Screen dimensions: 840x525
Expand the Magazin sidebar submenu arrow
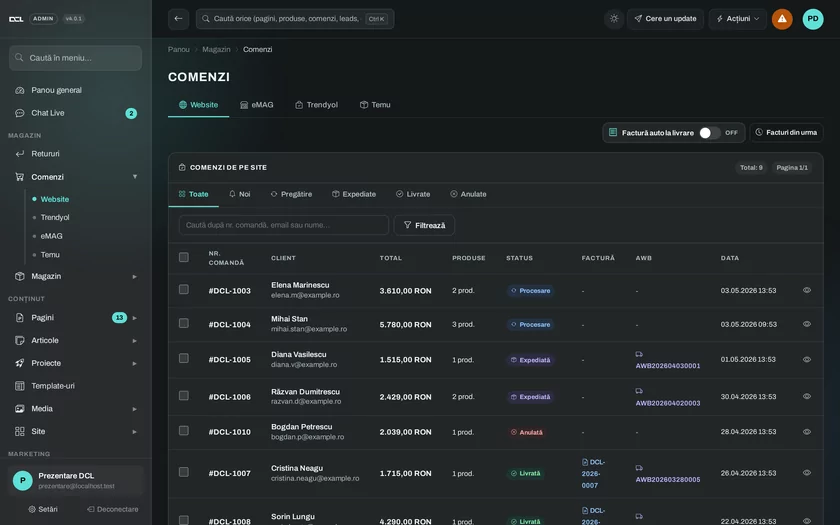pyautogui.click(x=135, y=276)
